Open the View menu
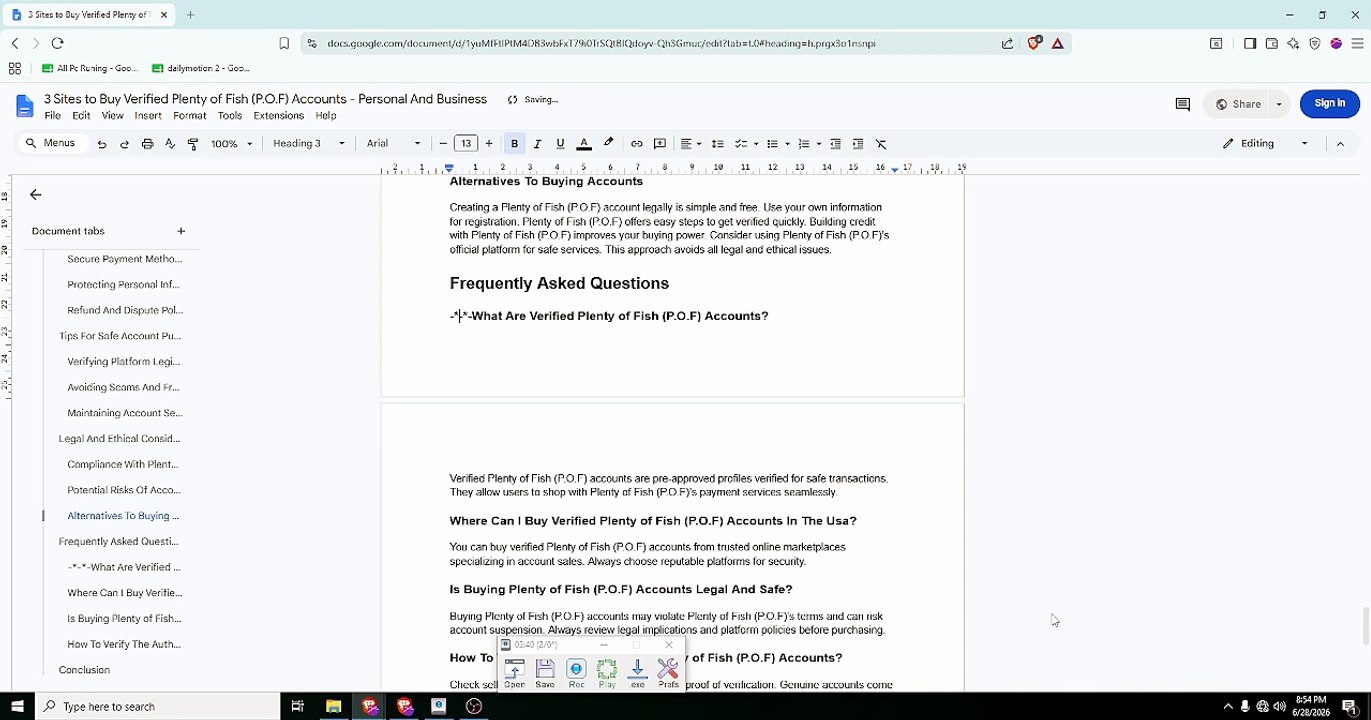 [113, 116]
